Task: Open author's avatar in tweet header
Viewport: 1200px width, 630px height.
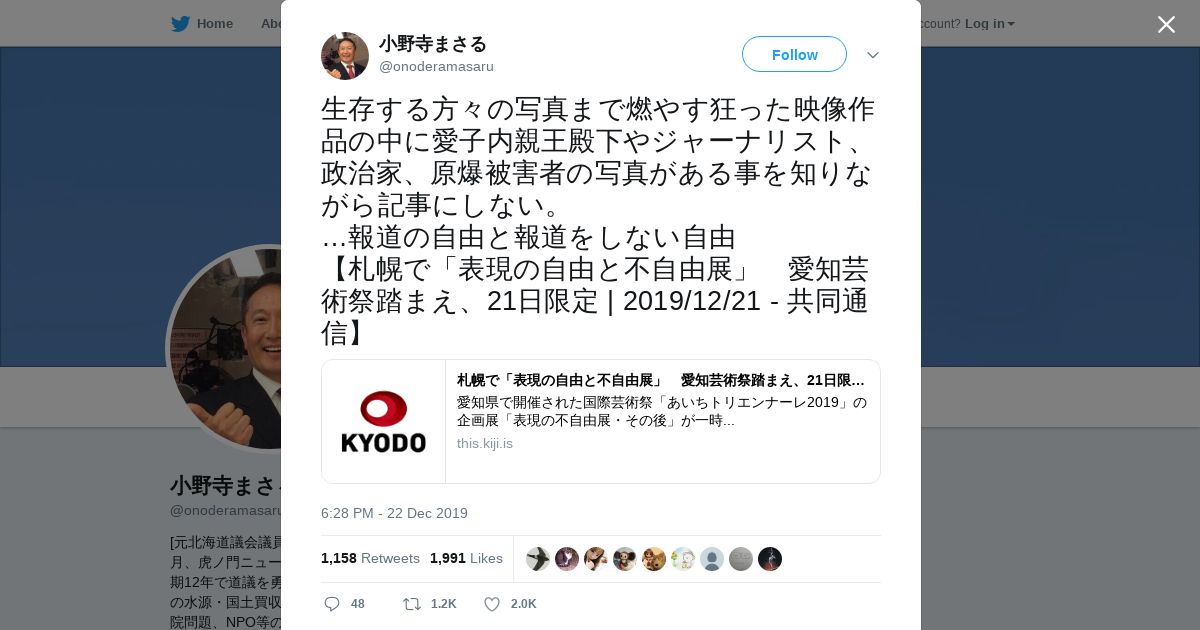Action: [x=345, y=55]
